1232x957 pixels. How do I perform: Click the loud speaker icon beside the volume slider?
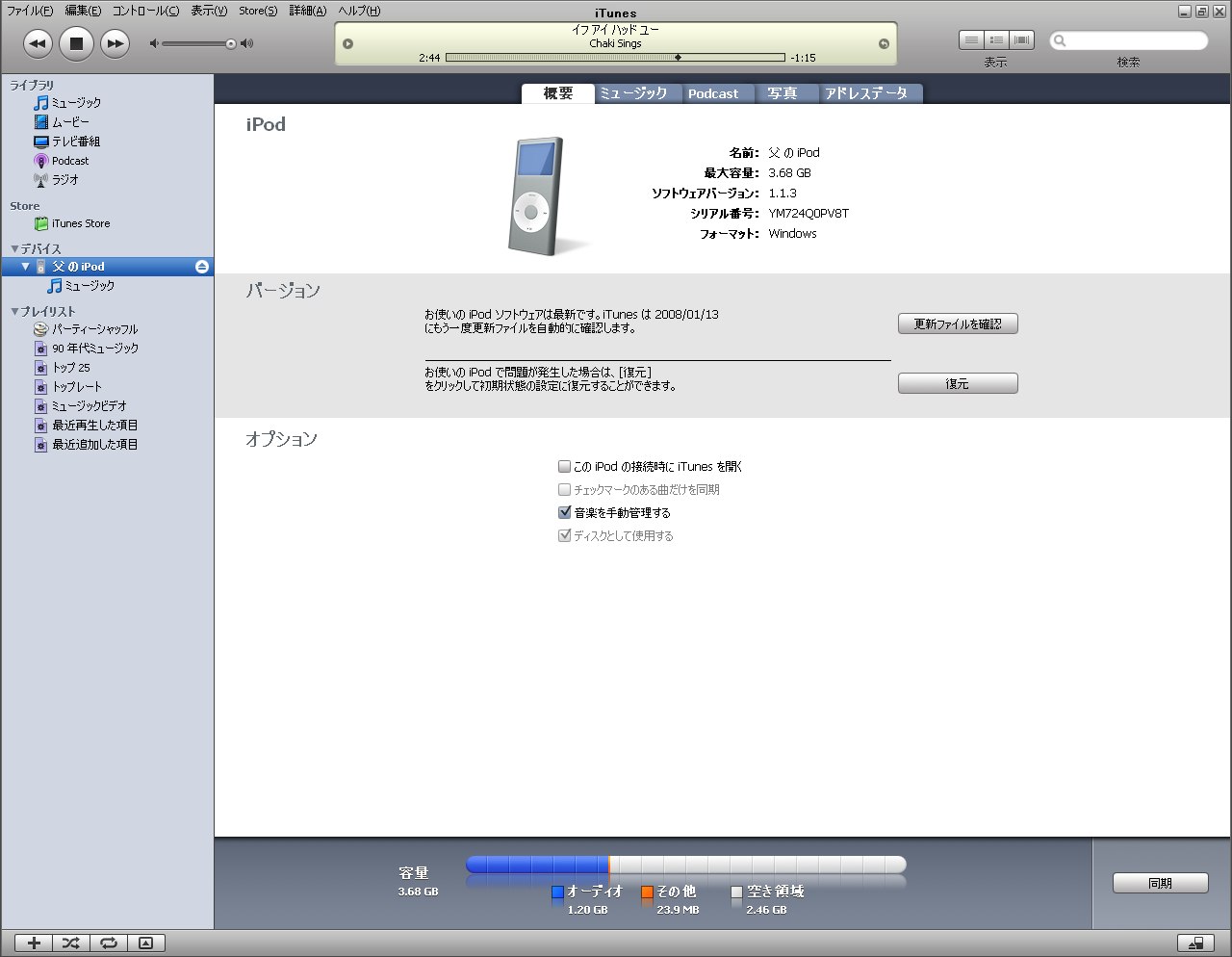(247, 43)
